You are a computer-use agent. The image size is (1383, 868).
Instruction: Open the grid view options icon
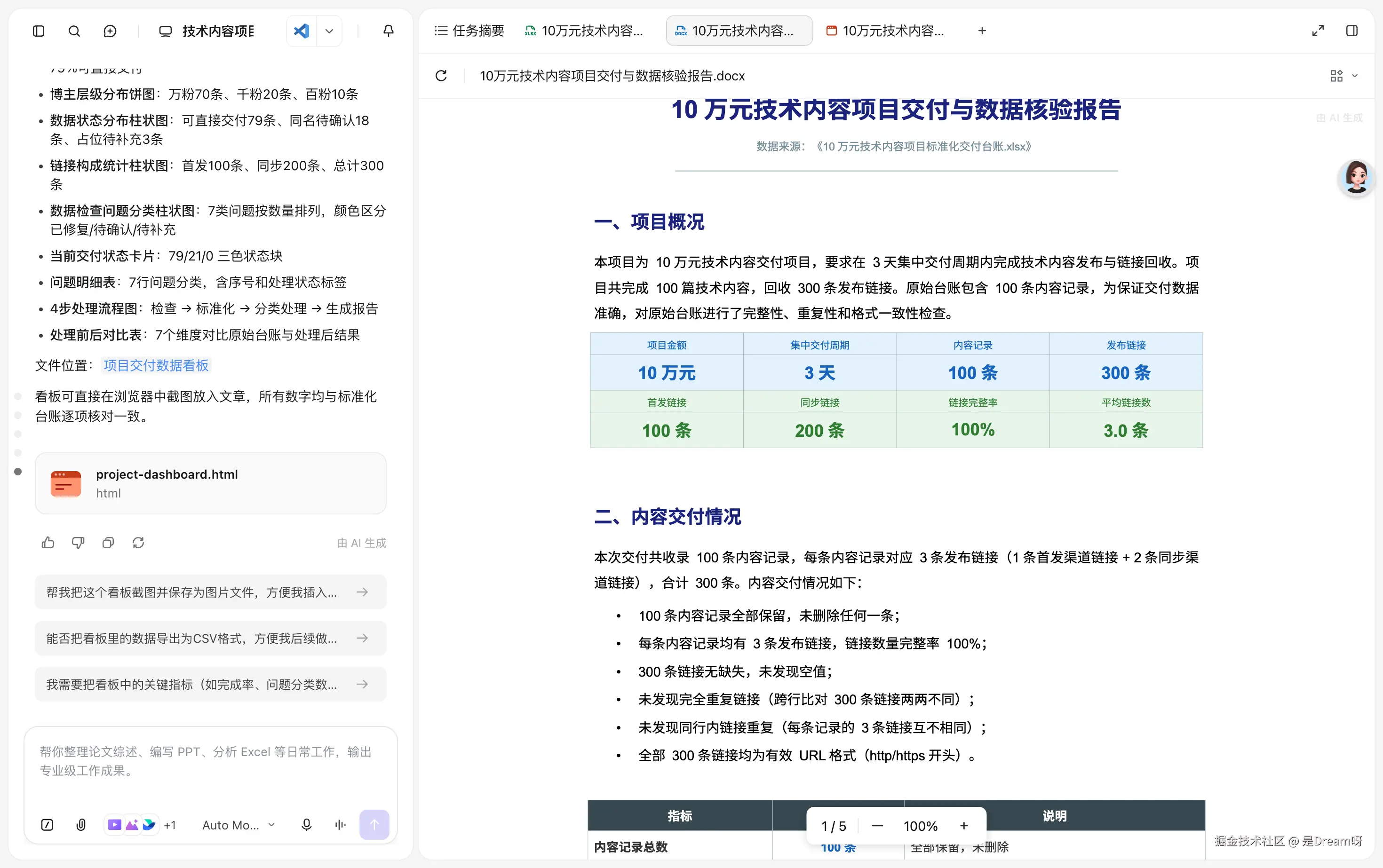click(x=1336, y=76)
